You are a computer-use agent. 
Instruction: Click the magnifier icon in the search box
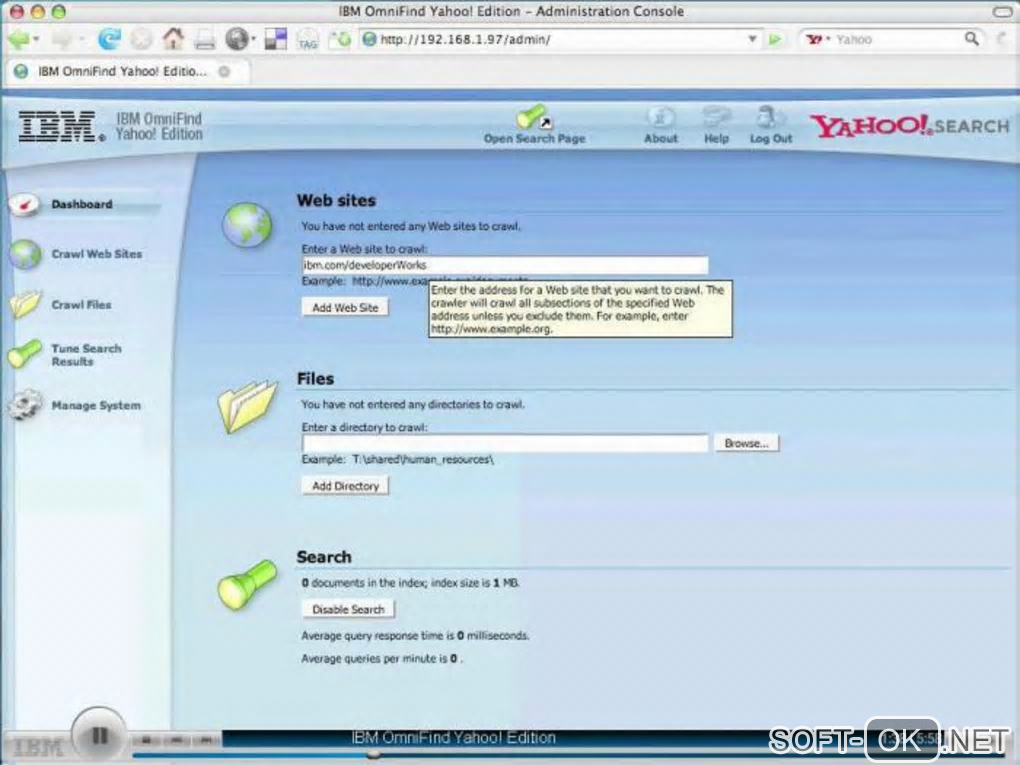[971, 39]
